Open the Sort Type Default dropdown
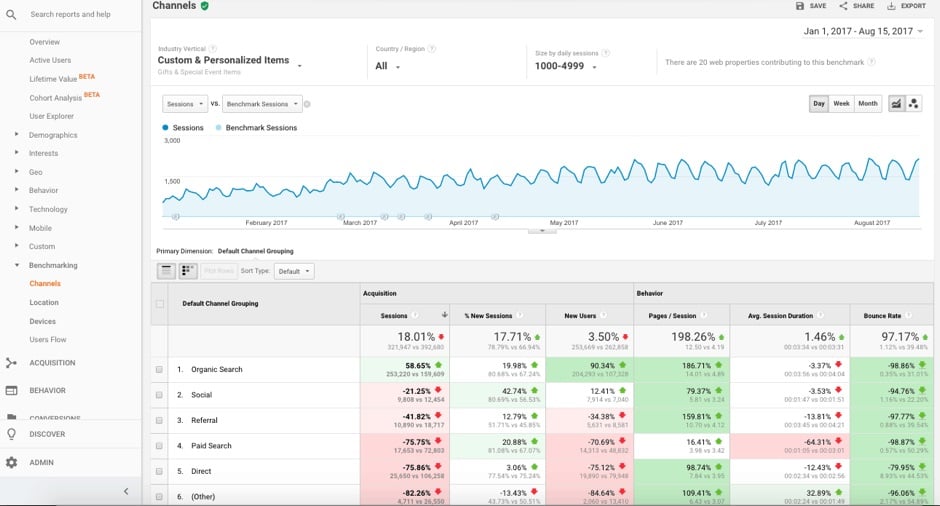 click(294, 271)
